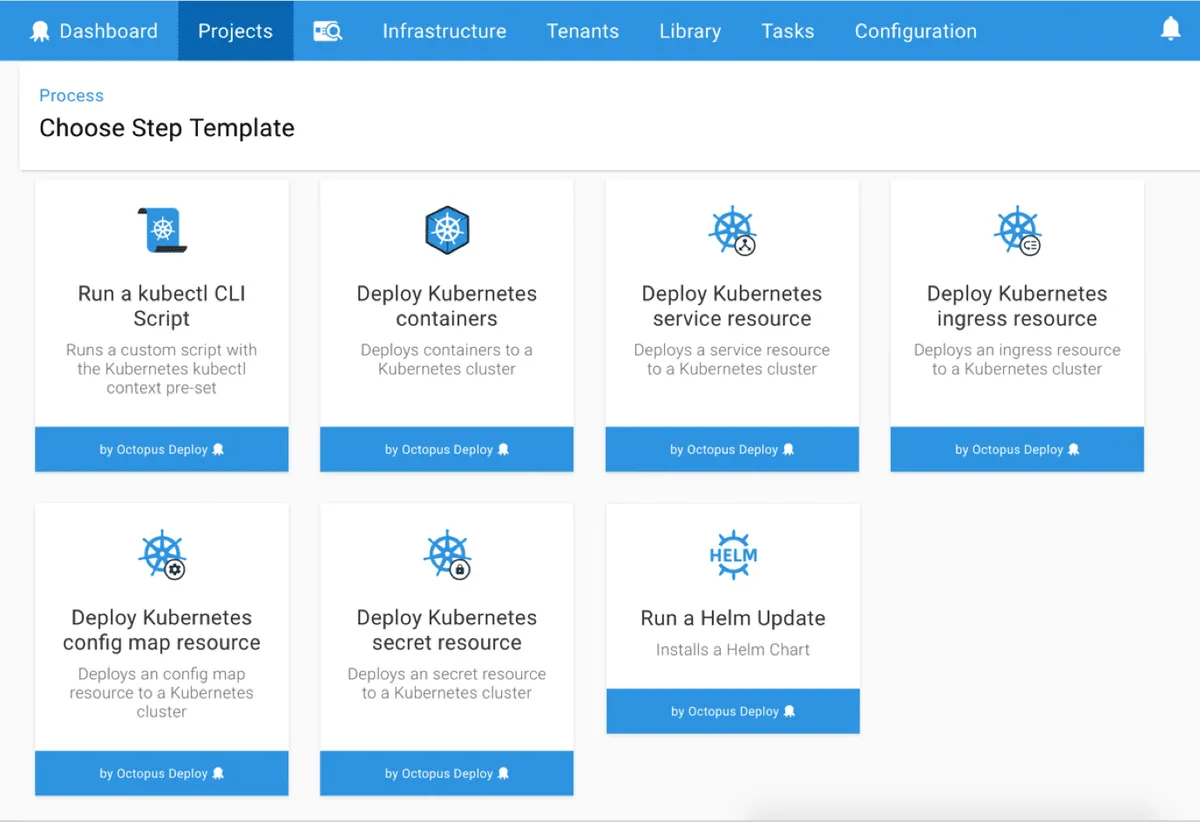The height and width of the screenshot is (822, 1200).
Task: Click 'Deploys an config map resource' description
Action: point(162,693)
